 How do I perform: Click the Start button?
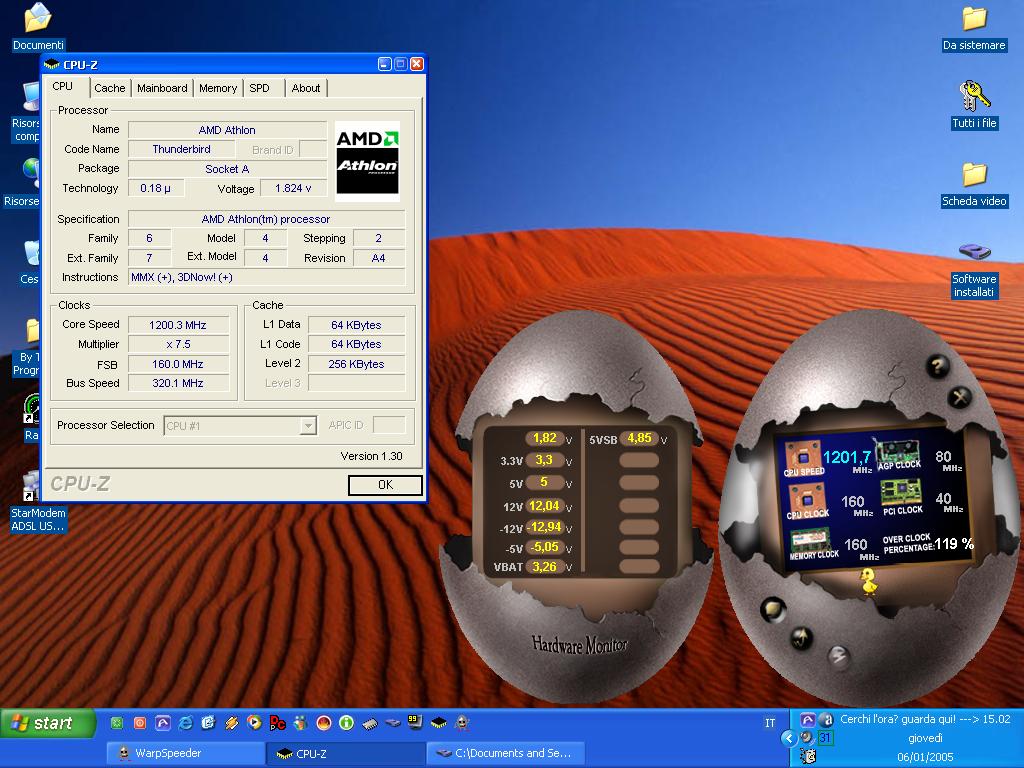(x=47, y=723)
